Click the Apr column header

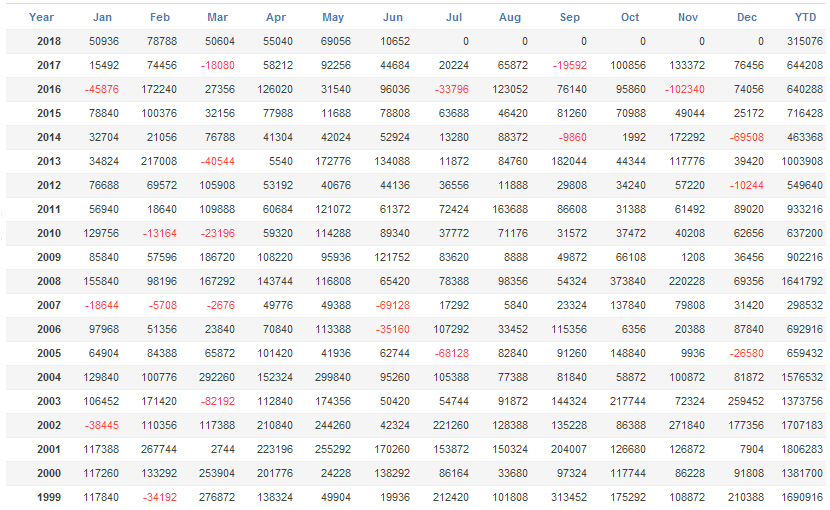[276, 17]
